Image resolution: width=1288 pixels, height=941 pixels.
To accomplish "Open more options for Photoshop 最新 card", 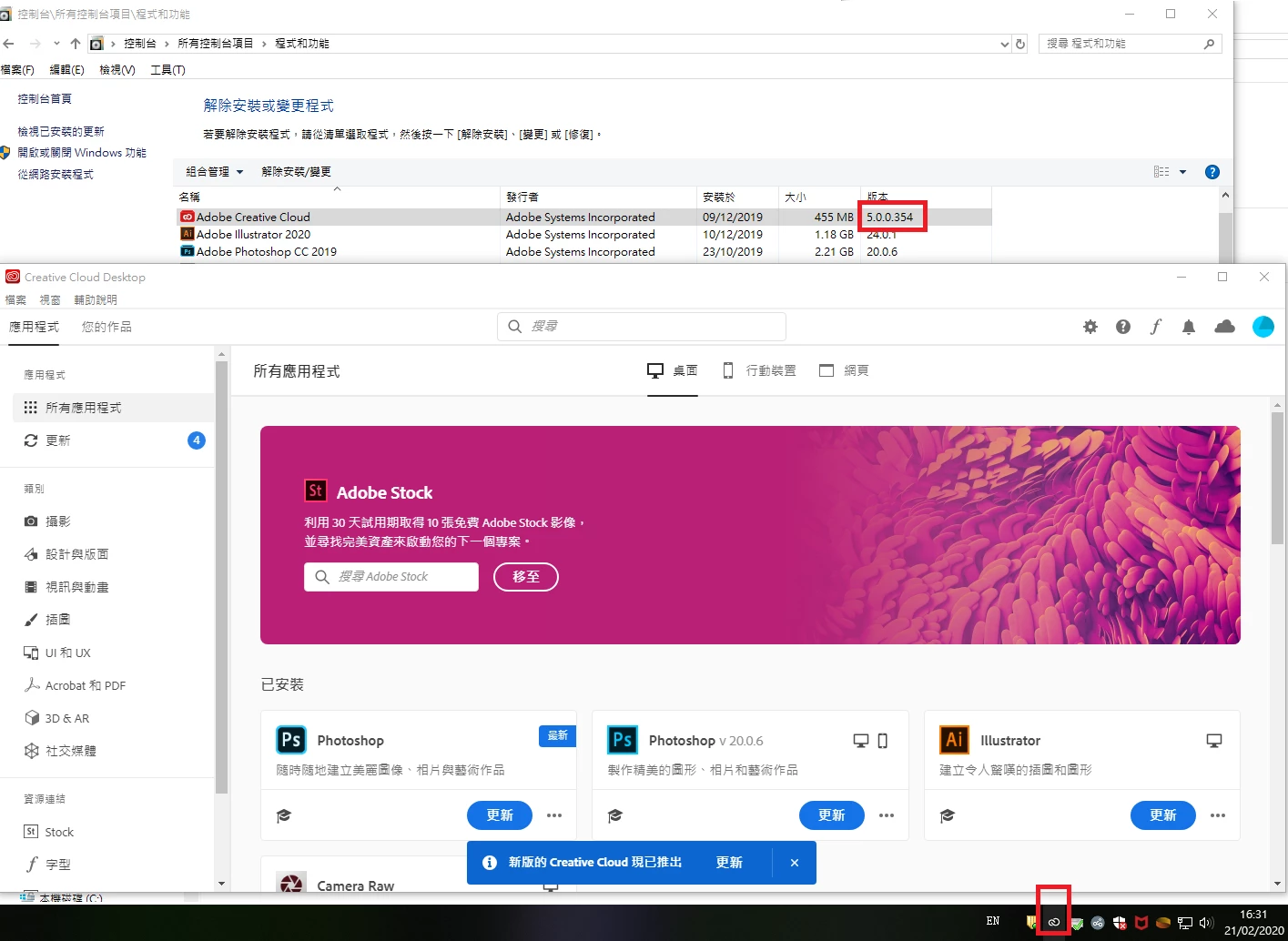I will [x=554, y=815].
